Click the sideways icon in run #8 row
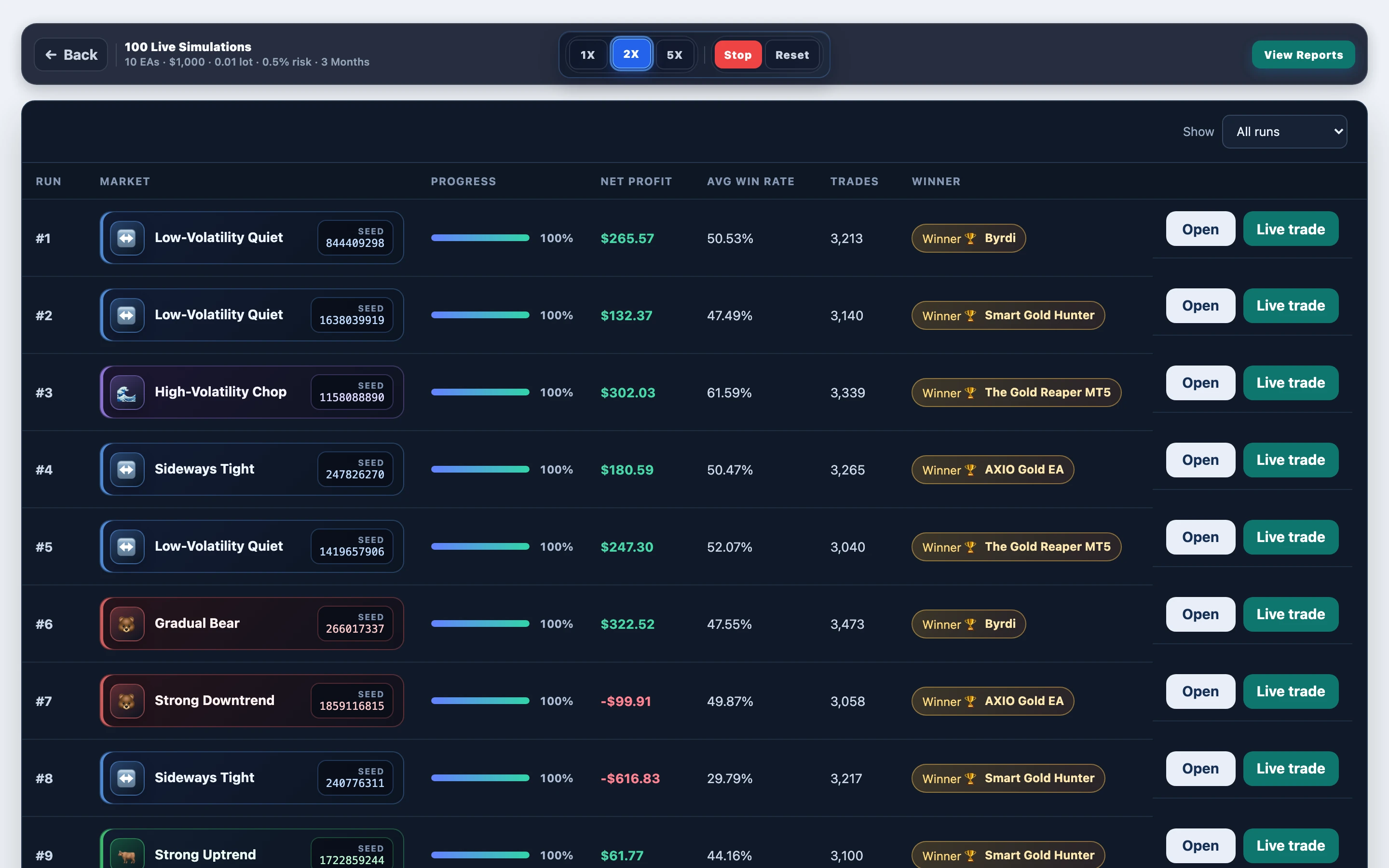Screen dimensions: 1389x868 coord(127,778)
